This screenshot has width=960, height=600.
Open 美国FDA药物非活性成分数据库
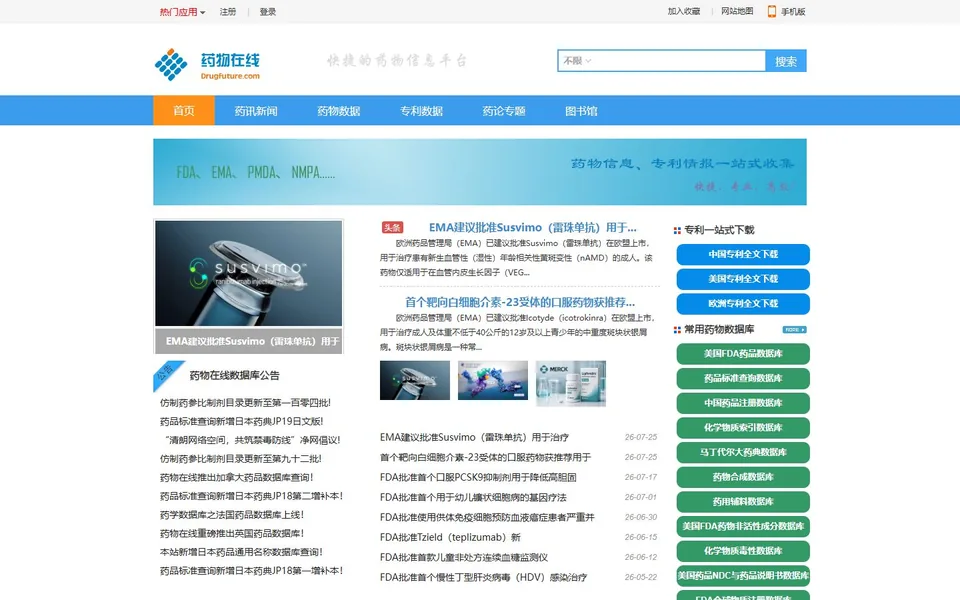(x=743, y=526)
